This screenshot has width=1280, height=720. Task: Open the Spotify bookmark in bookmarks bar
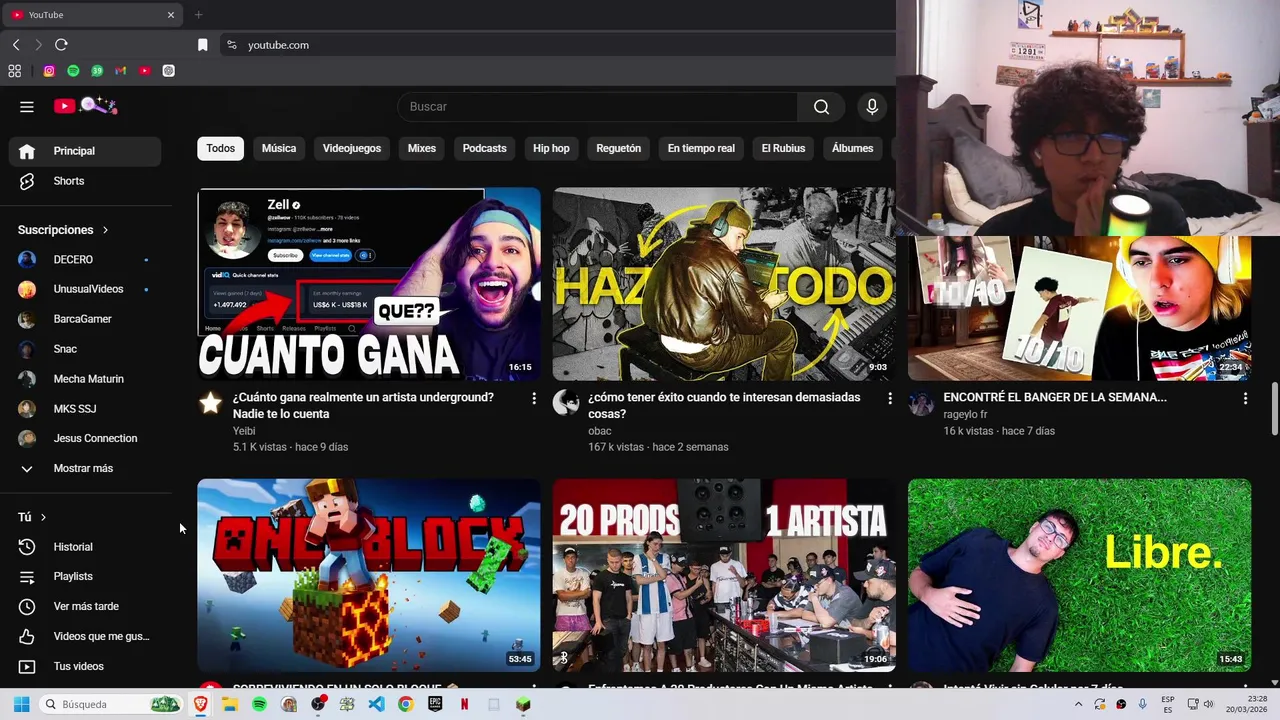pyautogui.click(x=73, y=71)
